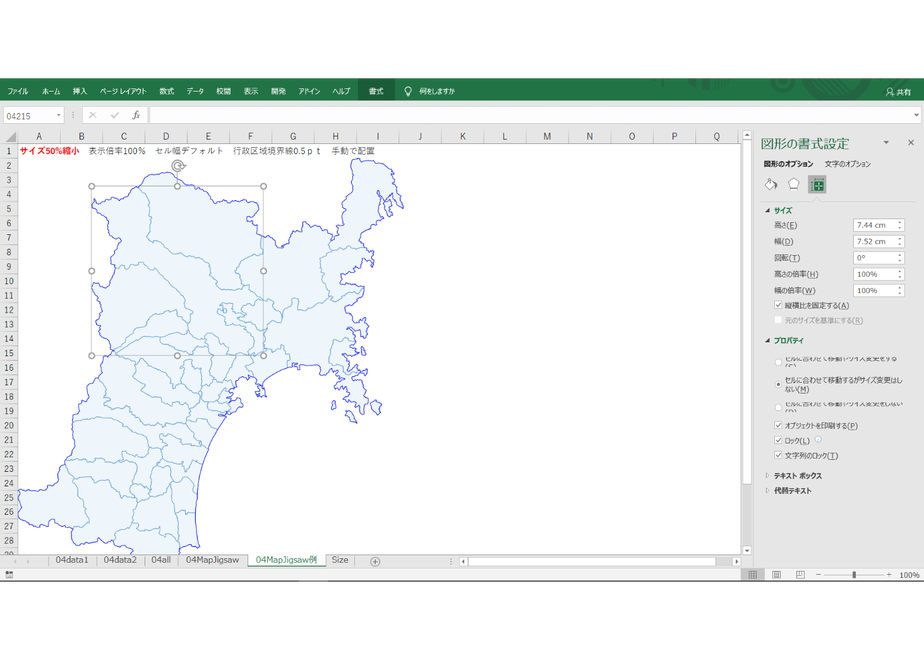Image resolution: width=924 pixels, height=660 pixels.
Task: Expand the formula bar chevron
Action: click(x=916, y=116)
